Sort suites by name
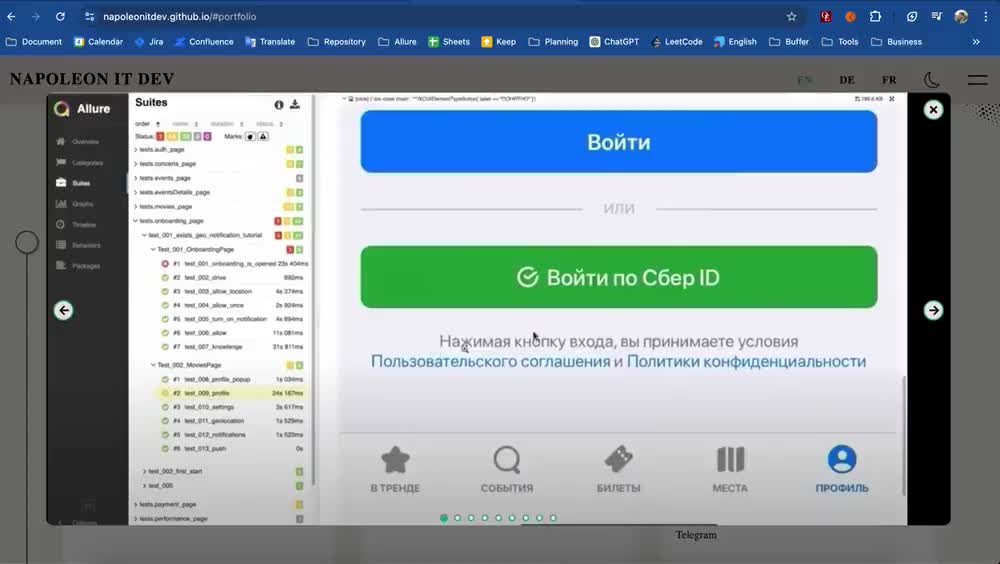 pos(186,124)
